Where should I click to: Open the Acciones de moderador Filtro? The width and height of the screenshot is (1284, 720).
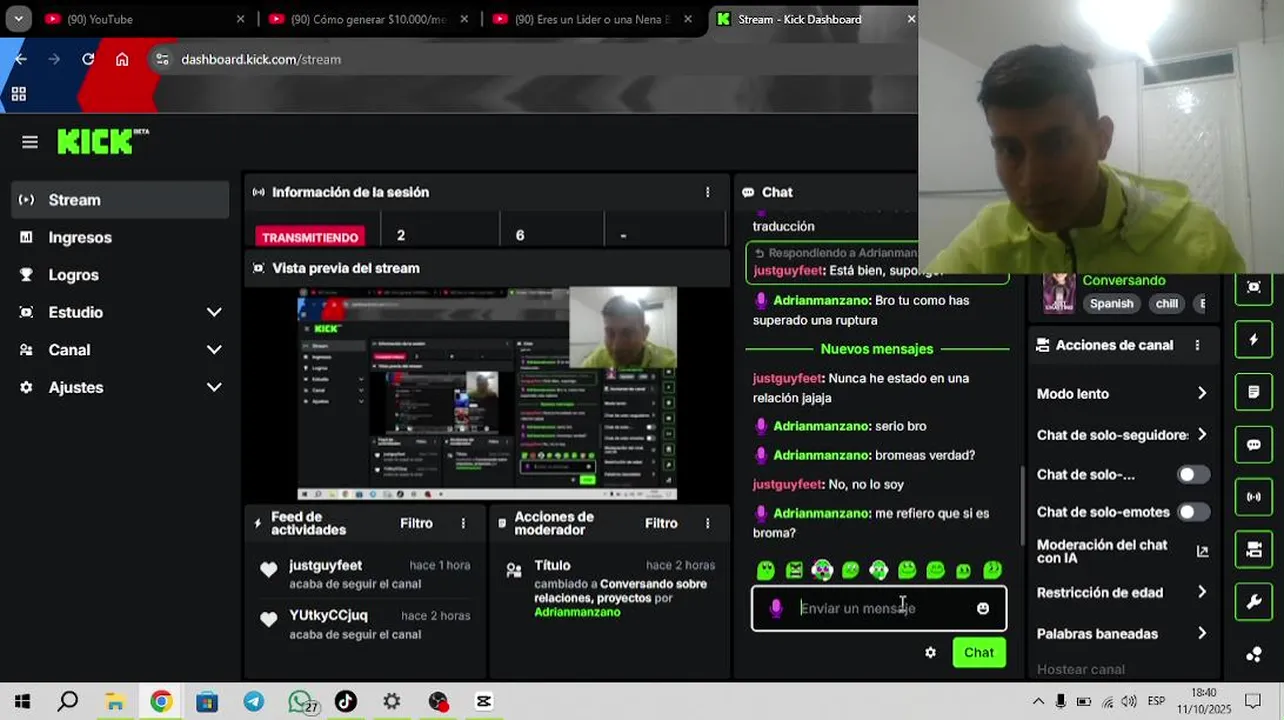661,523
